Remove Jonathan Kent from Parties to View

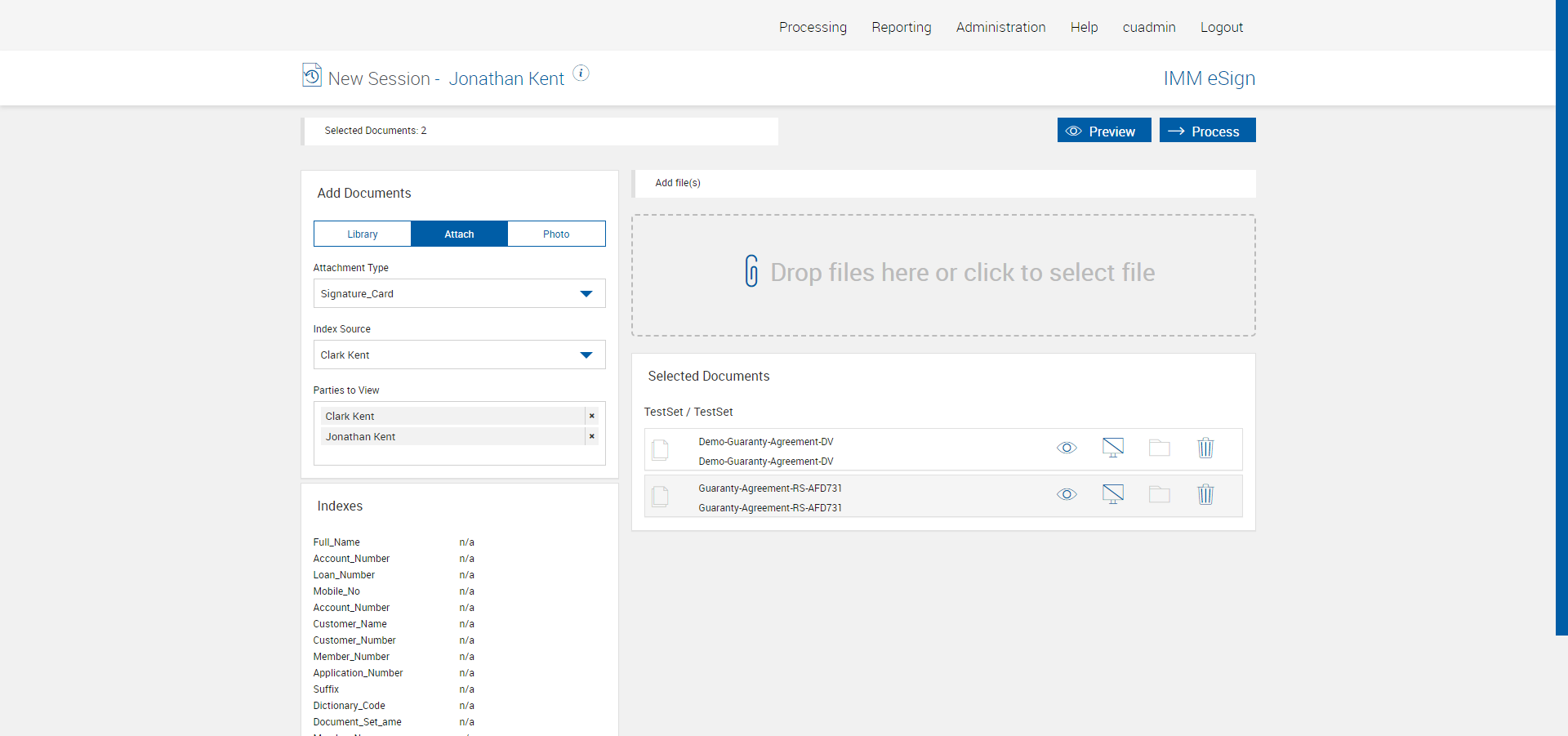[591, 436]
